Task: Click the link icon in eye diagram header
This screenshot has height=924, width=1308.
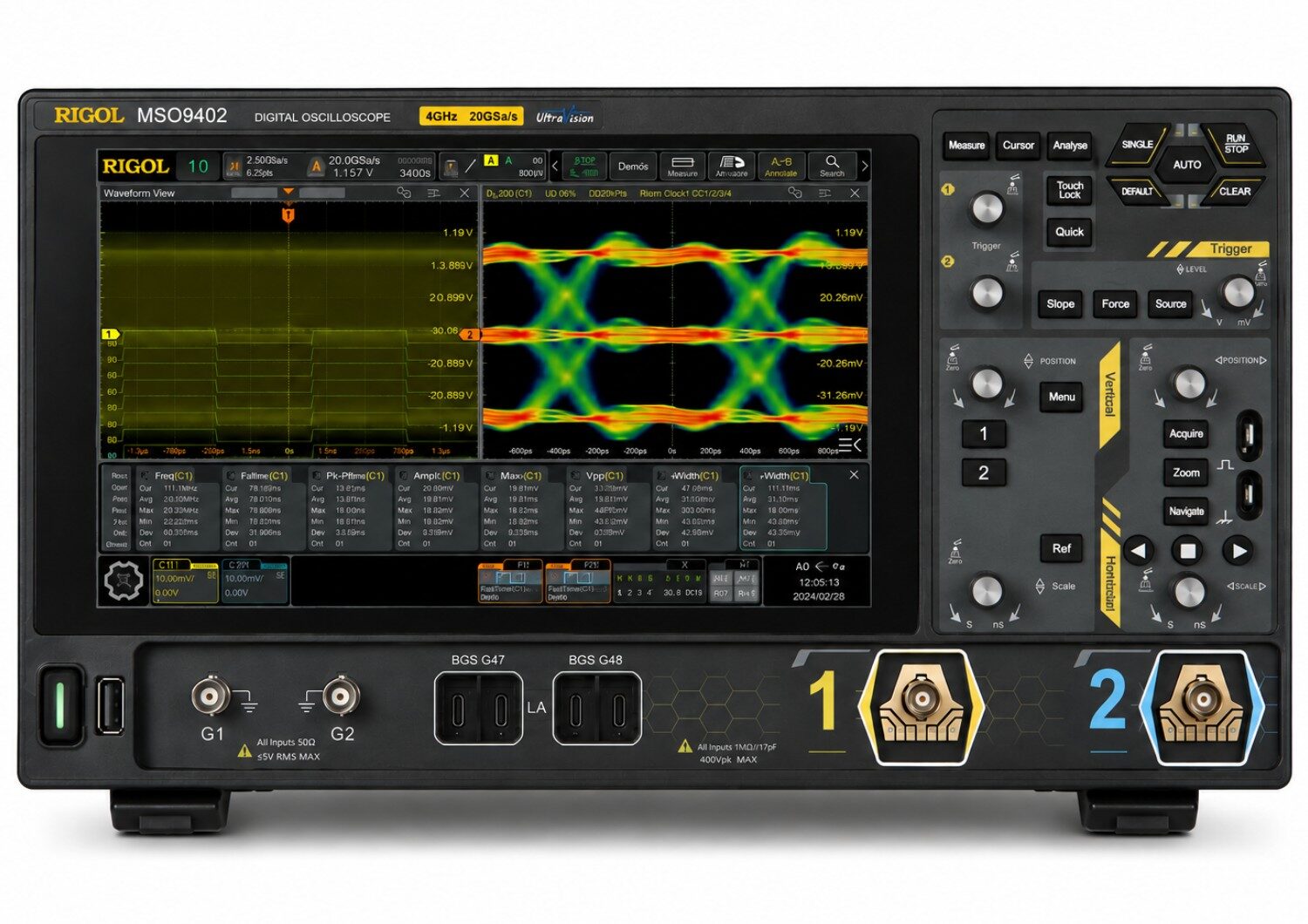Action: point(794,193)
